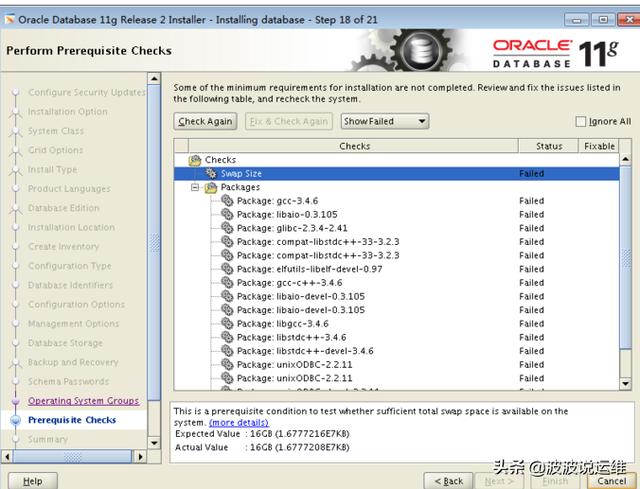Enable the Ignore All checkbox

(x=580, y=121)
